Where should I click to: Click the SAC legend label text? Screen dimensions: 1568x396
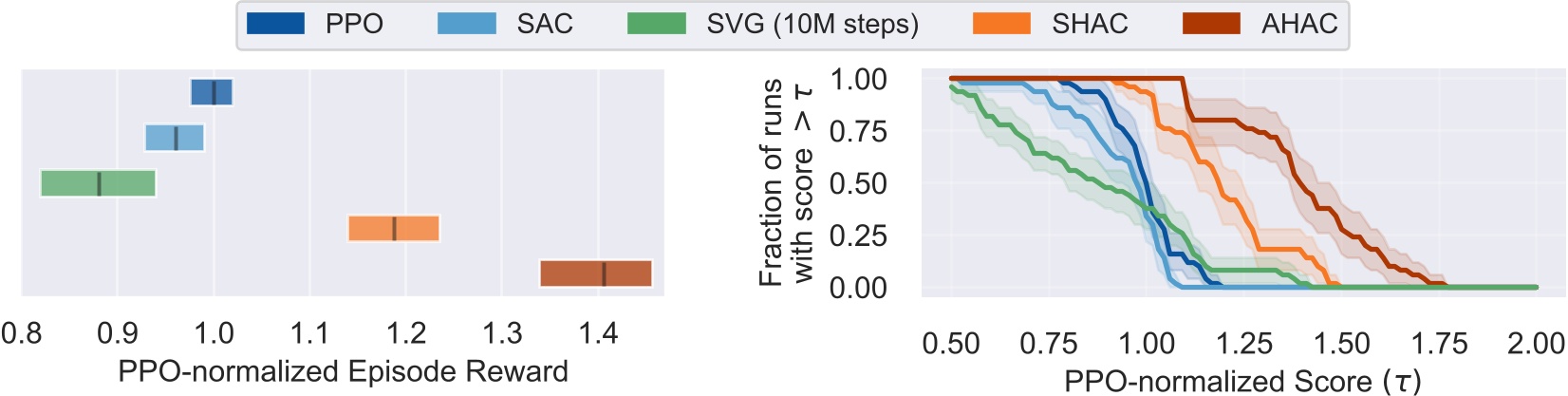(545, 24)
